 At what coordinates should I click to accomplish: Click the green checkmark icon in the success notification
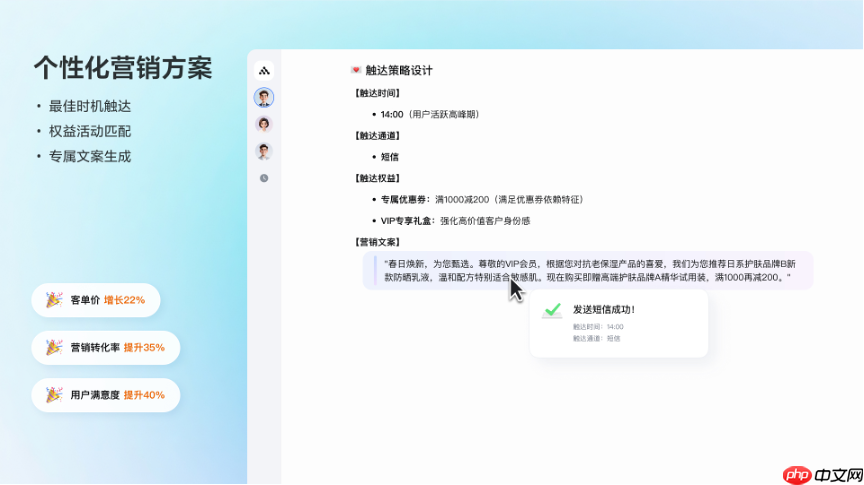(552, 310)
